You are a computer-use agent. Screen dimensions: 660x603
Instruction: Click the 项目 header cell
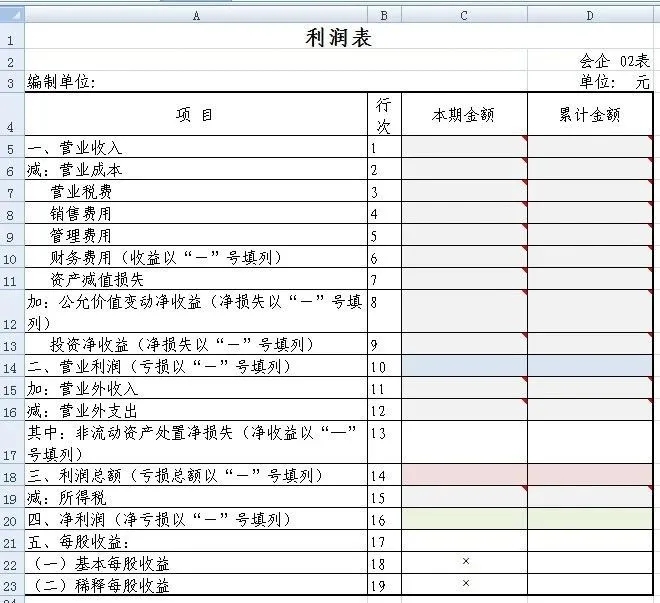(x=196, y=114)
